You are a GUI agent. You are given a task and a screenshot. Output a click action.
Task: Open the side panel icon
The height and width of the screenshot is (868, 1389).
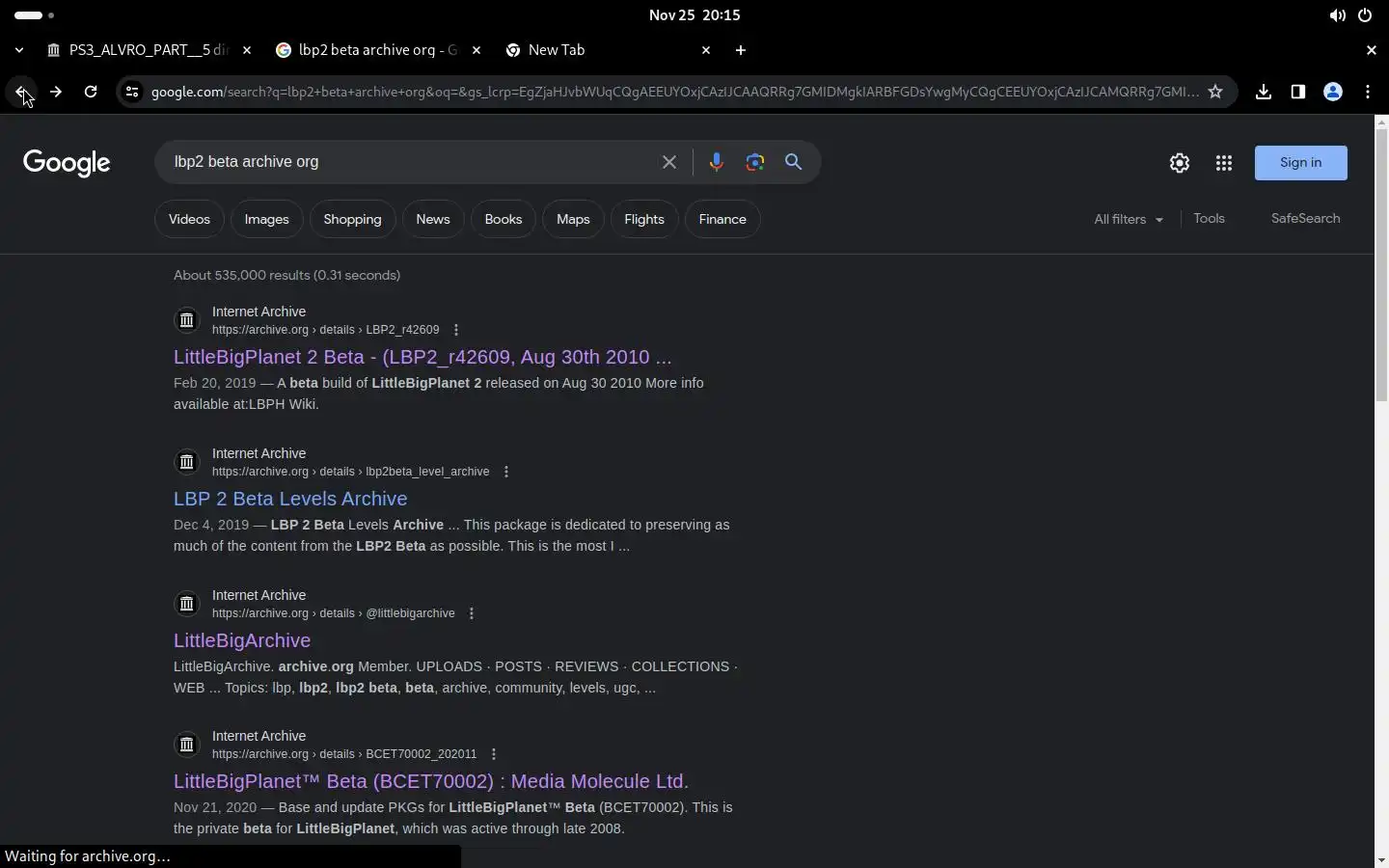[x=1298, y=92]
